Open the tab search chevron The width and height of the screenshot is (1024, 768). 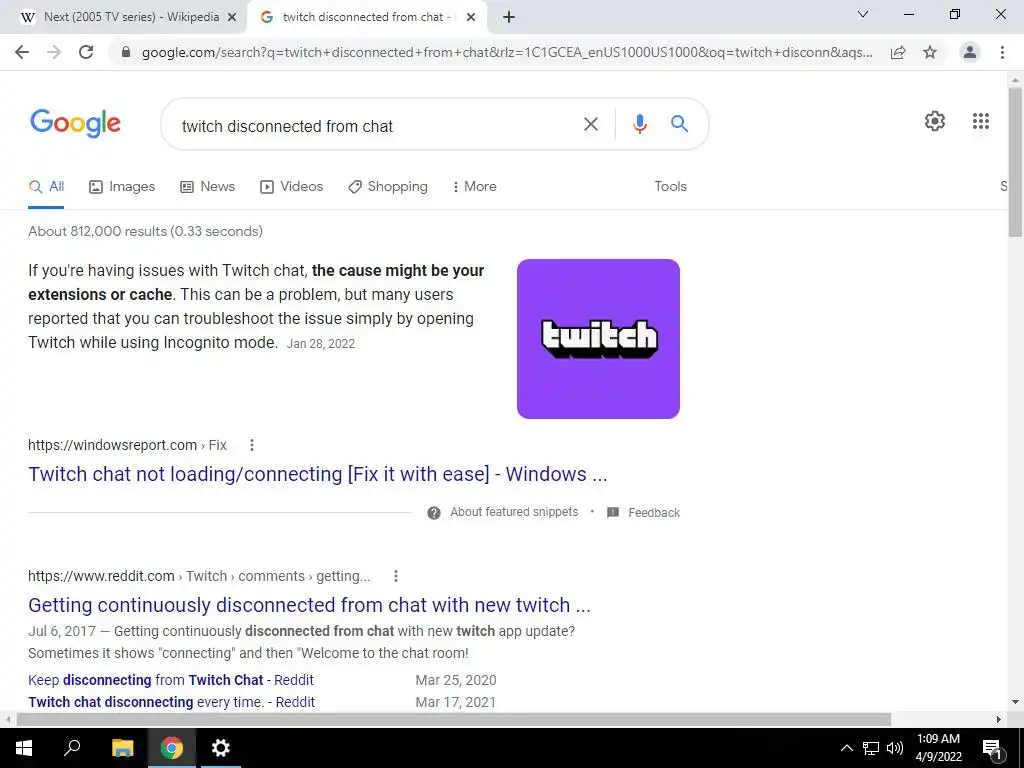tap(863, 14)
